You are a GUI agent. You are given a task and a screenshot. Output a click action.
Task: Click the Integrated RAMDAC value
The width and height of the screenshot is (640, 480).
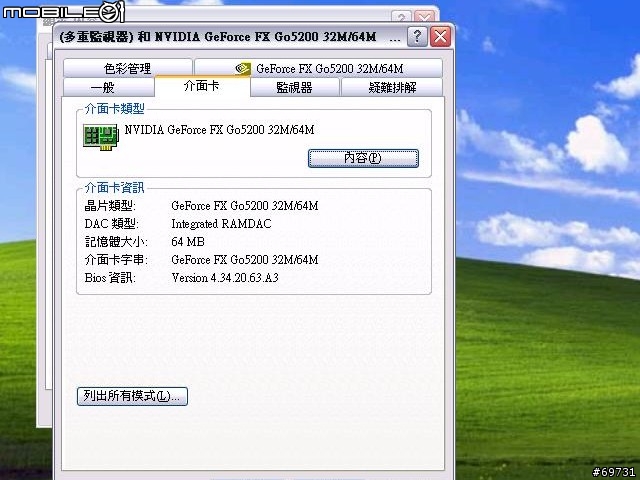[221, 224]
